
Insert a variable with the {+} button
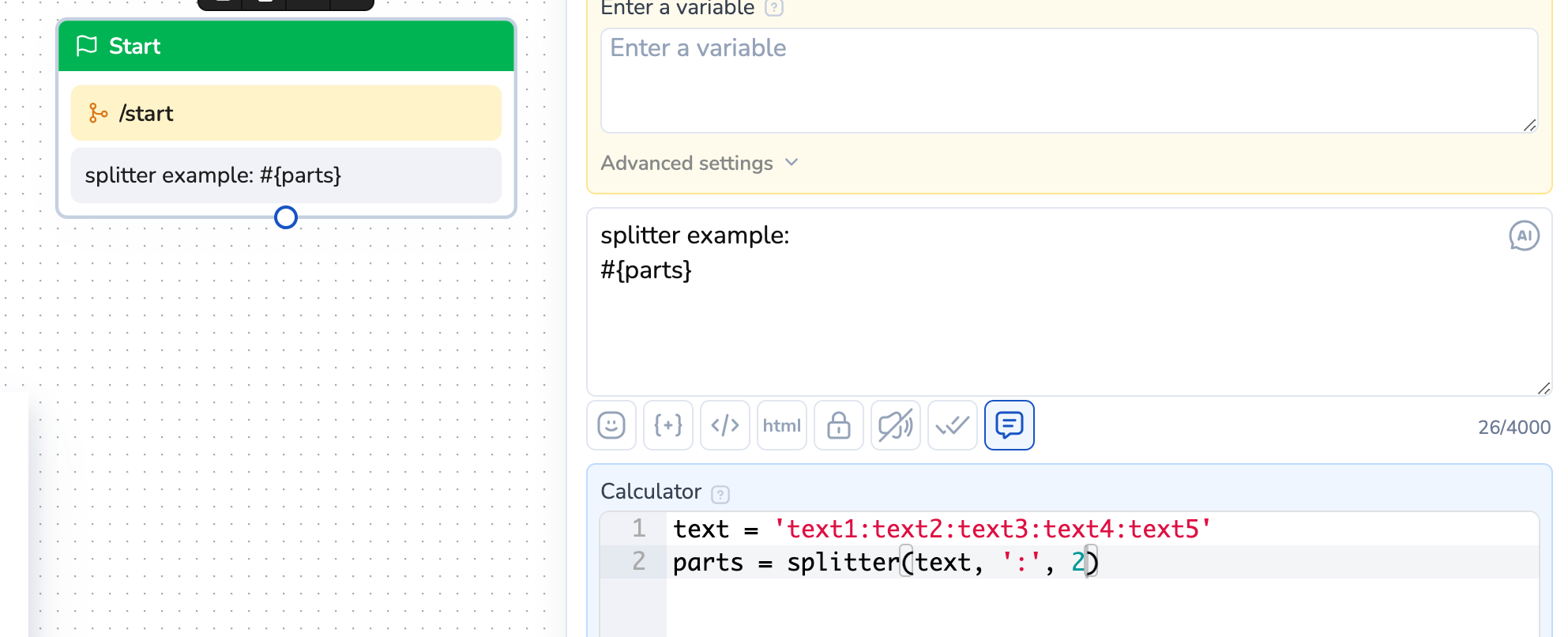tap(668, 426)
